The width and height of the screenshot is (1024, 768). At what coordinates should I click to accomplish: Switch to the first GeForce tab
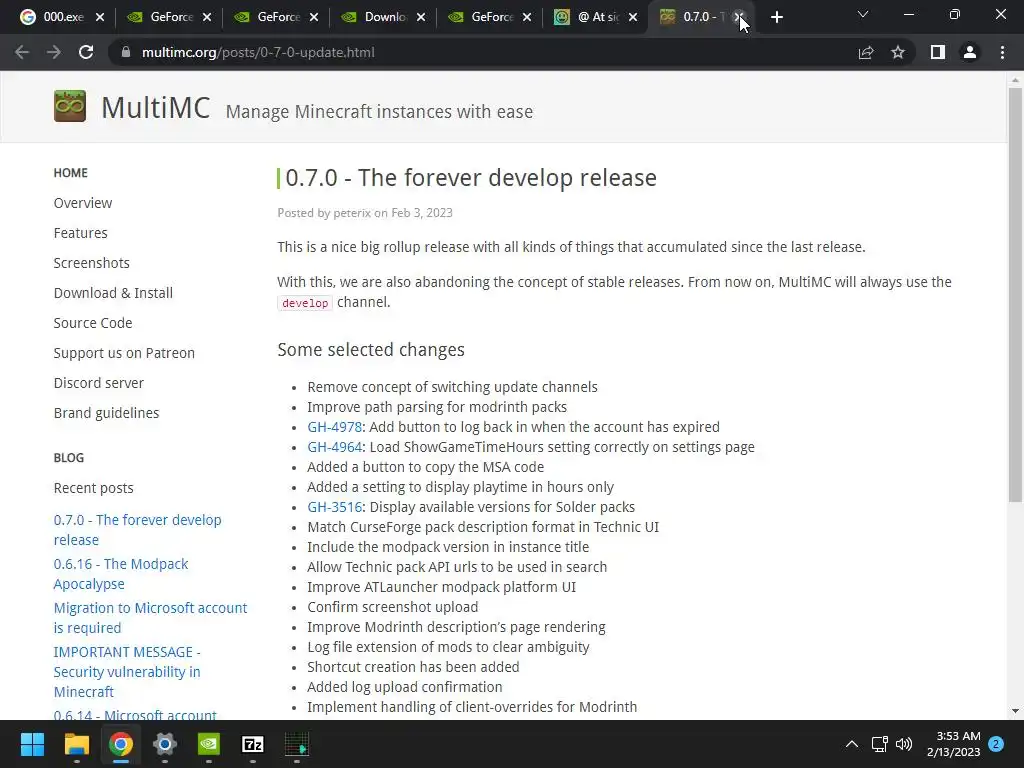click(170, 17)
